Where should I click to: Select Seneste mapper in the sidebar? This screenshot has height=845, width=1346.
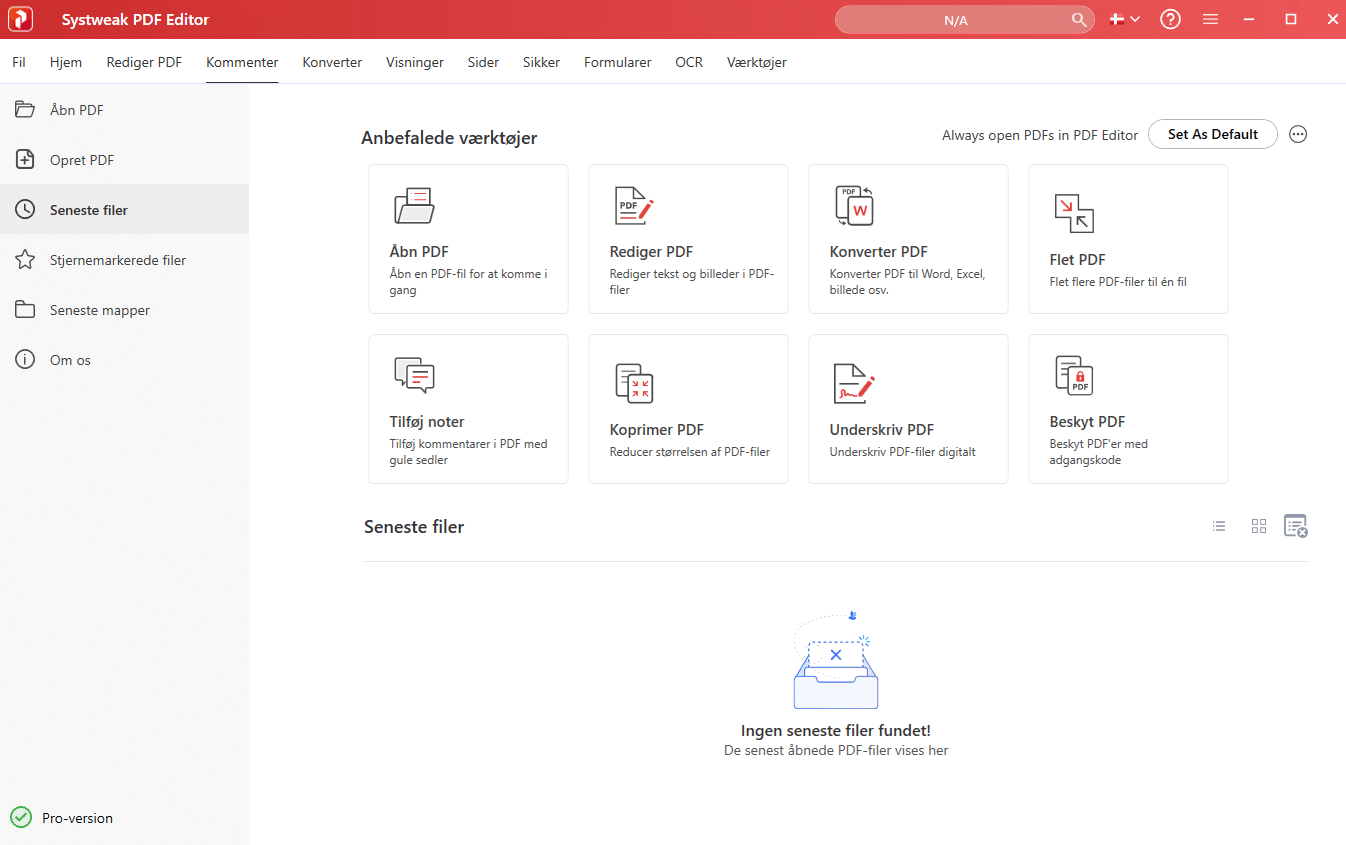124,310
